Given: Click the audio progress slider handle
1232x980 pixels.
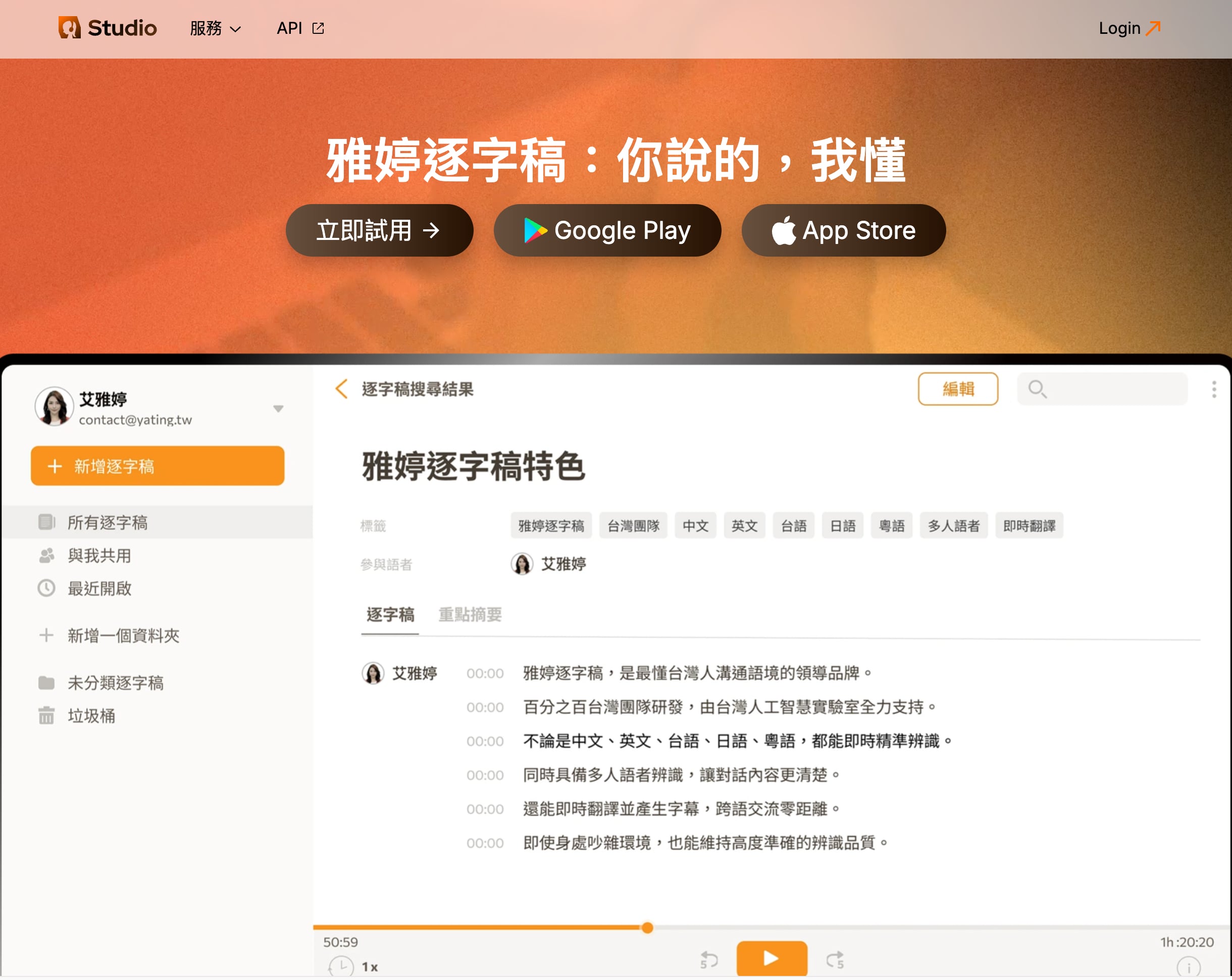Looking at the screenshot, I should (647, 927).
